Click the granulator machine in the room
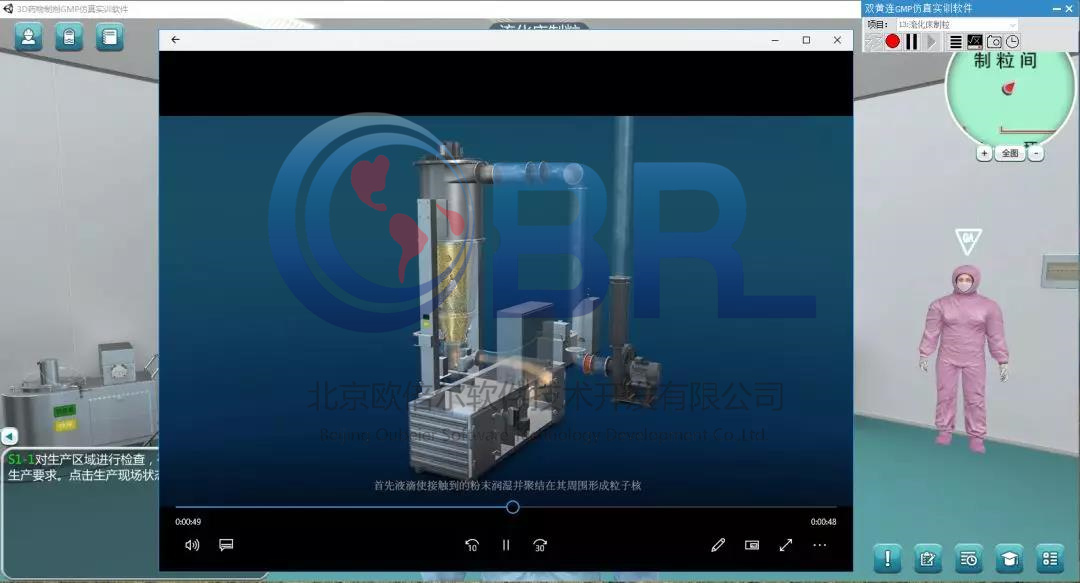The image size is (1080, 583). 79,393
